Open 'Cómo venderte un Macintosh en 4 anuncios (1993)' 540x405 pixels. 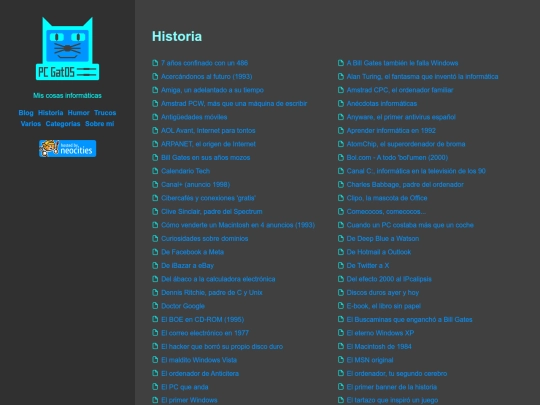[238, 225]
